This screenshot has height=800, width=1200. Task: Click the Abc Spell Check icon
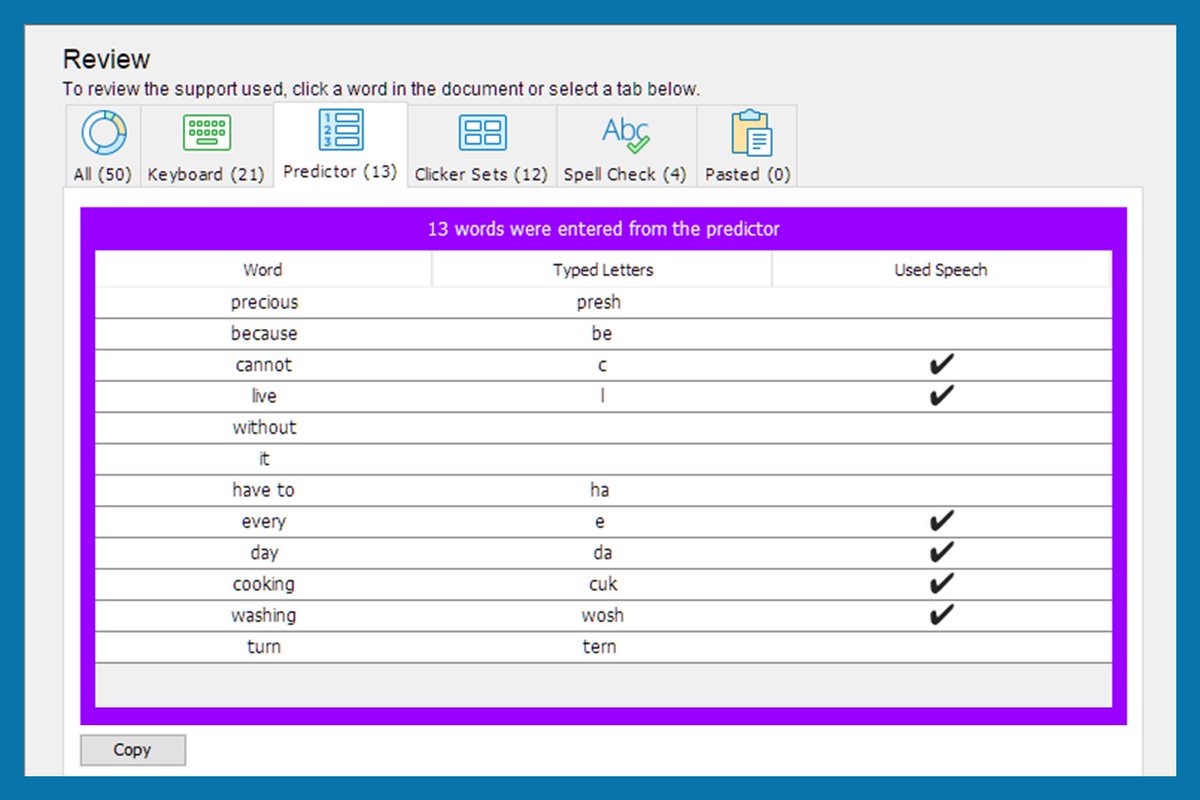(625, 132)
